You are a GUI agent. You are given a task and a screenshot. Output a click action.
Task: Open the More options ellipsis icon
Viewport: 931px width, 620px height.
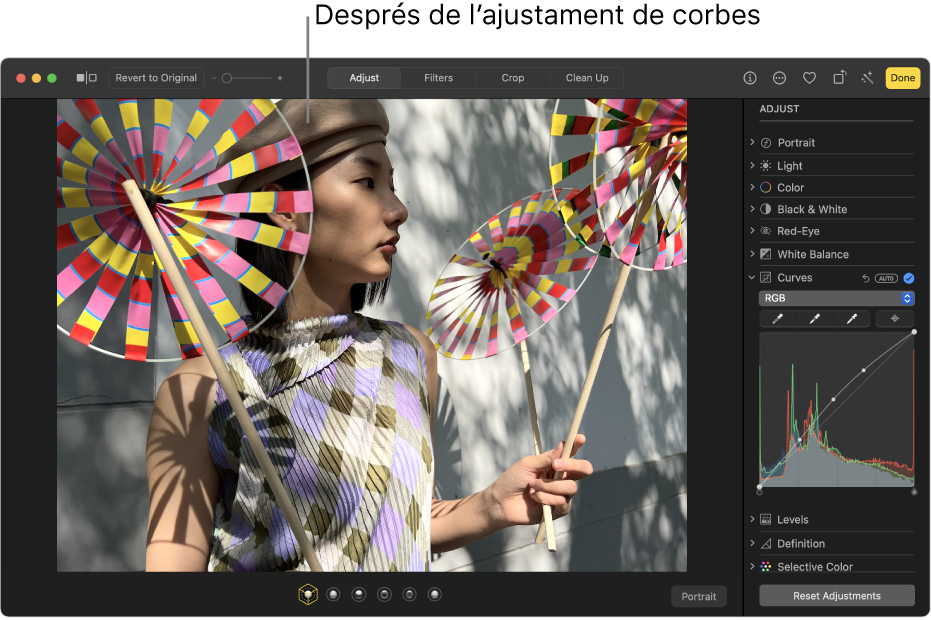pos(780,78)
